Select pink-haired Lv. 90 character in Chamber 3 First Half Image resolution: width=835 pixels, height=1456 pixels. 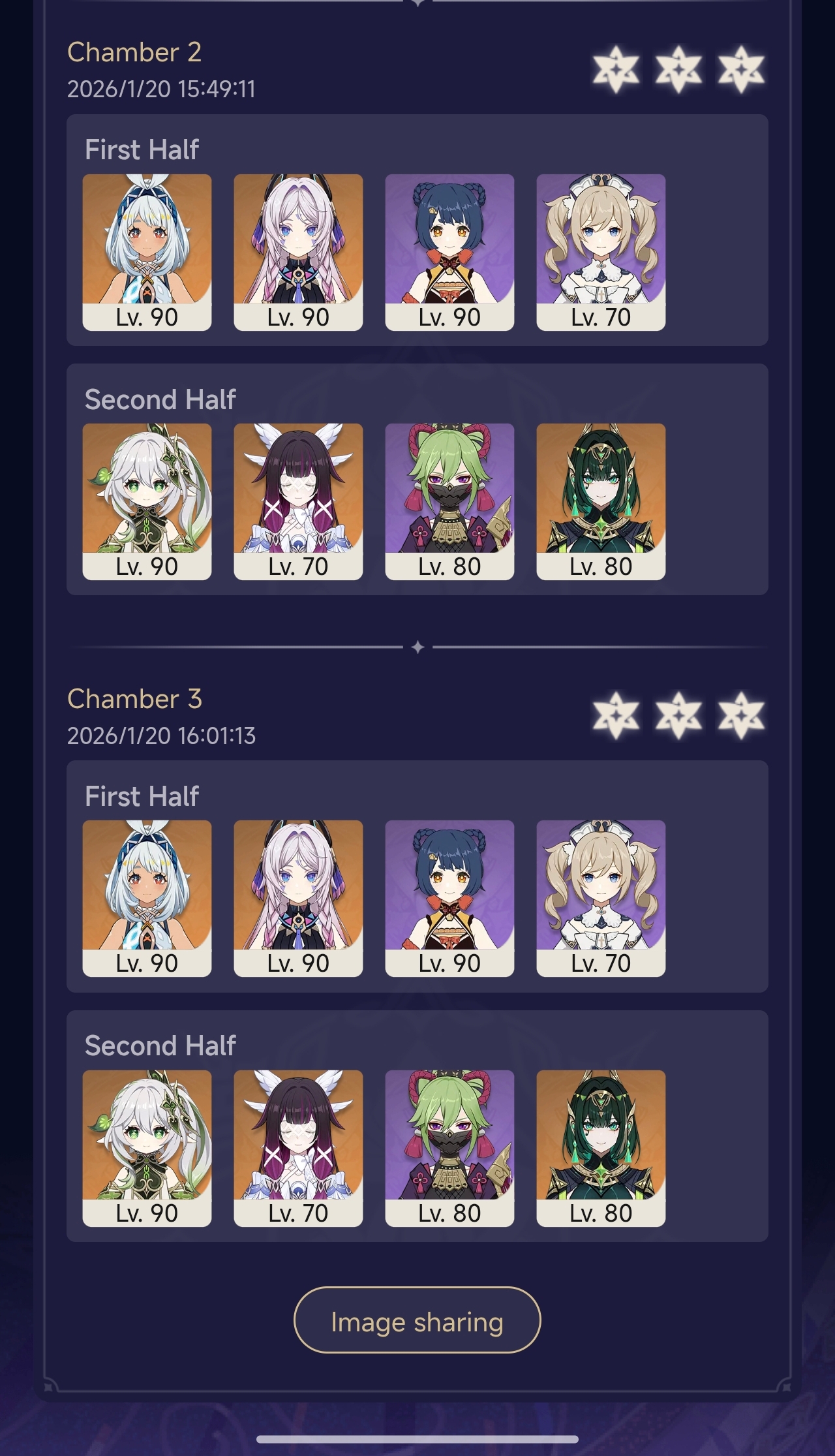coord(298,898)
